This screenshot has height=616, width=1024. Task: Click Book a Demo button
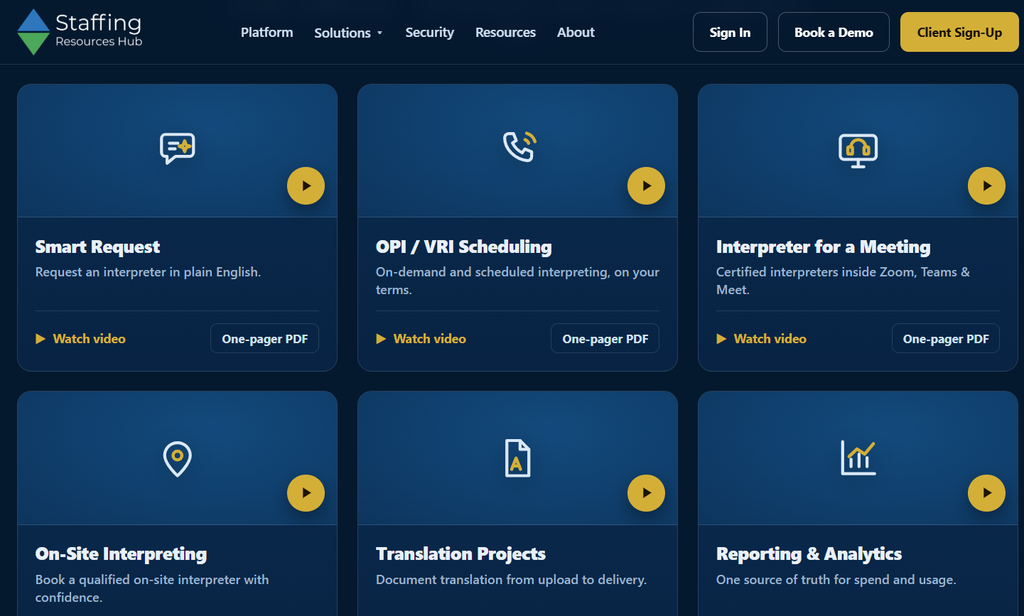click(833, 32)
